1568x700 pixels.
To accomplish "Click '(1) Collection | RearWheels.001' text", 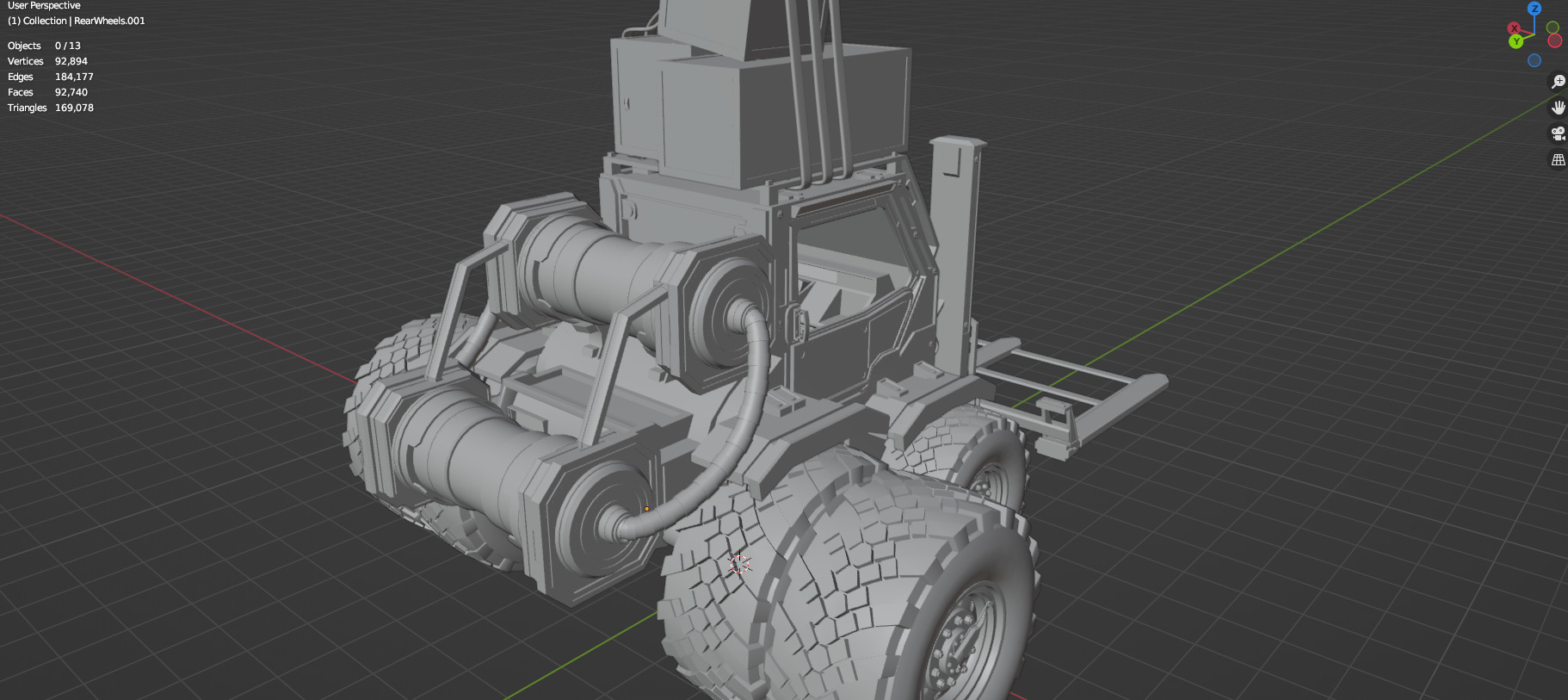I will pyautogui.click(x=77, y=21).
